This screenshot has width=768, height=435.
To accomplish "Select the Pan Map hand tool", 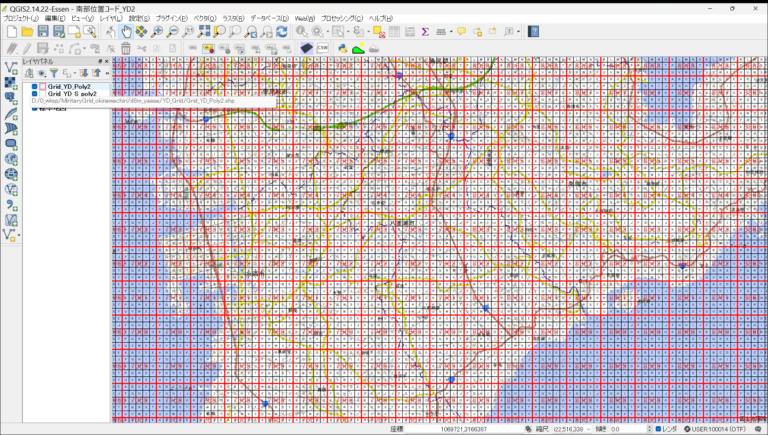I will click(126, 32).
